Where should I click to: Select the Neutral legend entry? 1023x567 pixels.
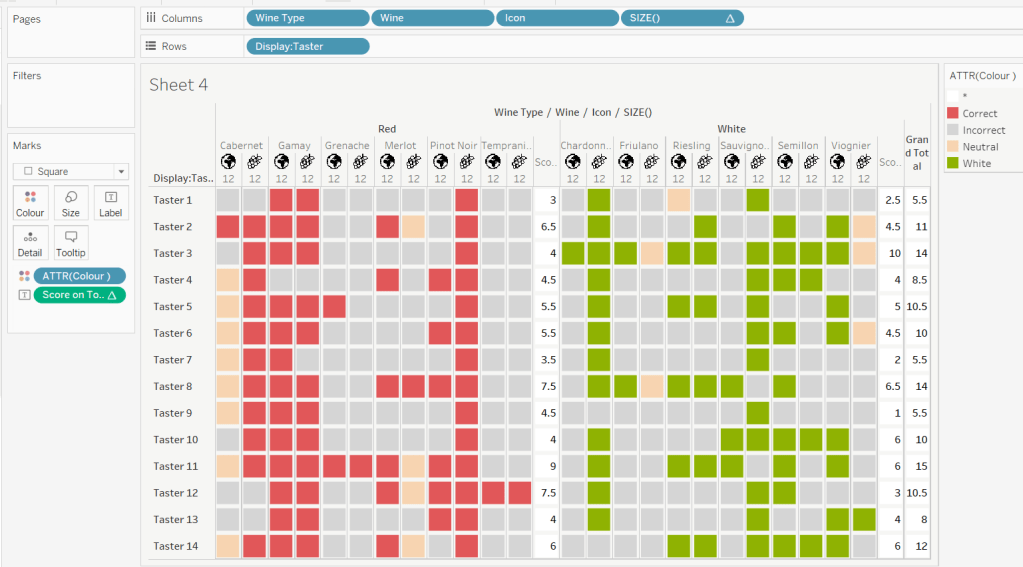click(980, 147)
